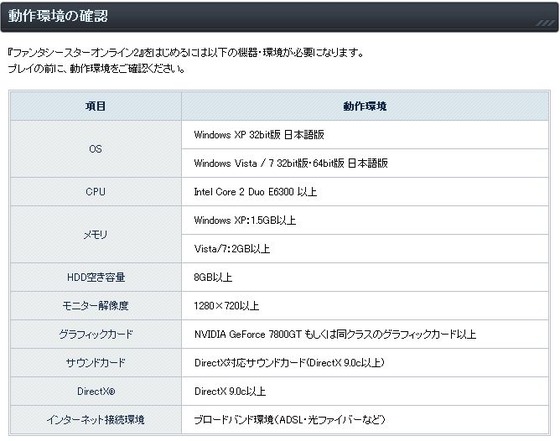Click the Windows XP 32bit版 日本語版 cell
This screenshot has height=441, width=560.
click(365, 135)
